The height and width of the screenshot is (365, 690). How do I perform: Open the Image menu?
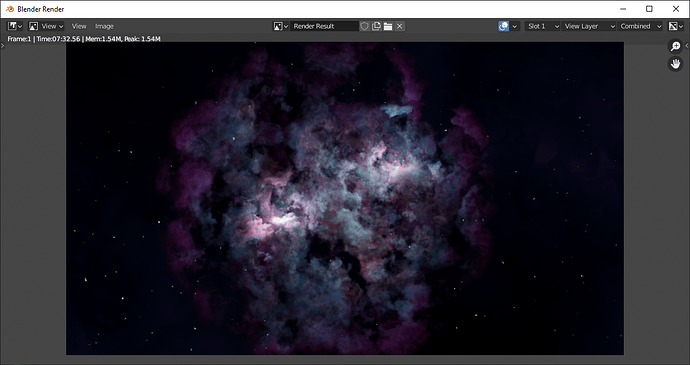point(104,26)
